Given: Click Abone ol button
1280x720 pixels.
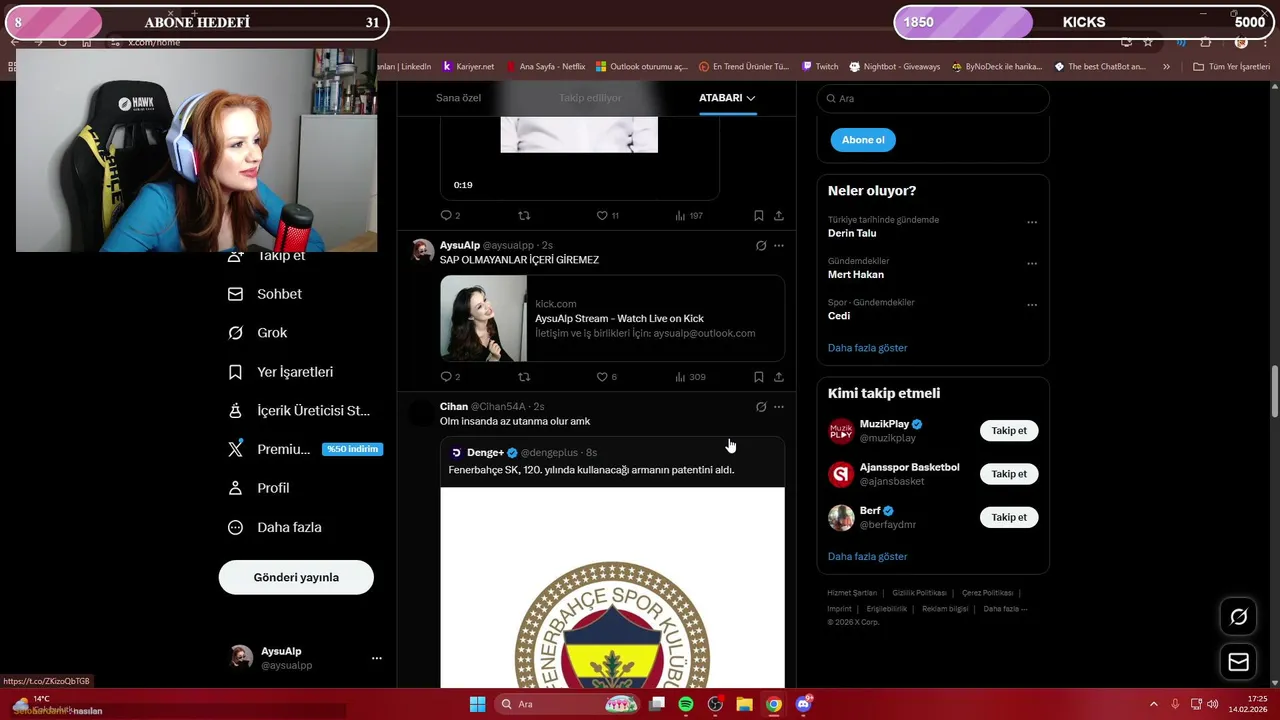Looking at the screenshot, I should coord(863,140).
